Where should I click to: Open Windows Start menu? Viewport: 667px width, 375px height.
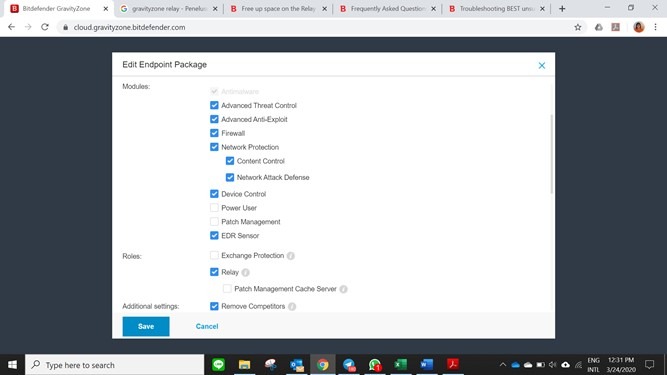click(12, 365)
